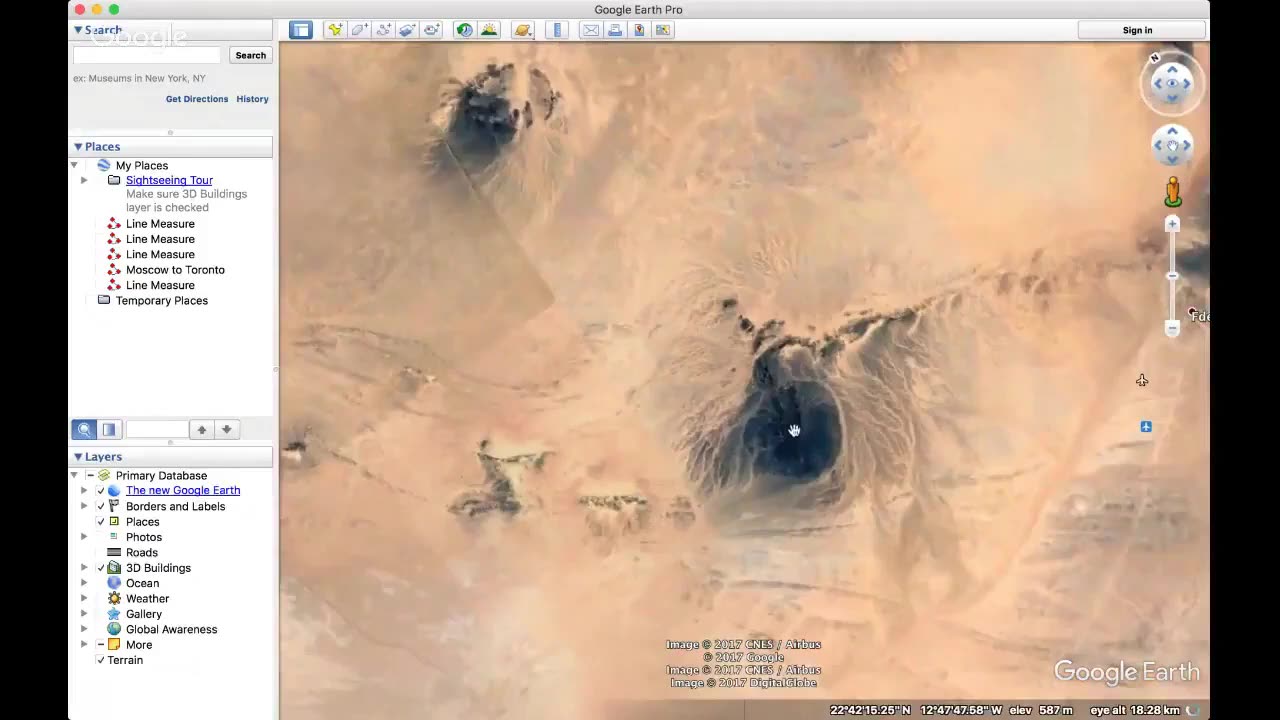
Task: Uncheck The new Google Earth layer
Action: pyautogui.click(x=100, y=491)
